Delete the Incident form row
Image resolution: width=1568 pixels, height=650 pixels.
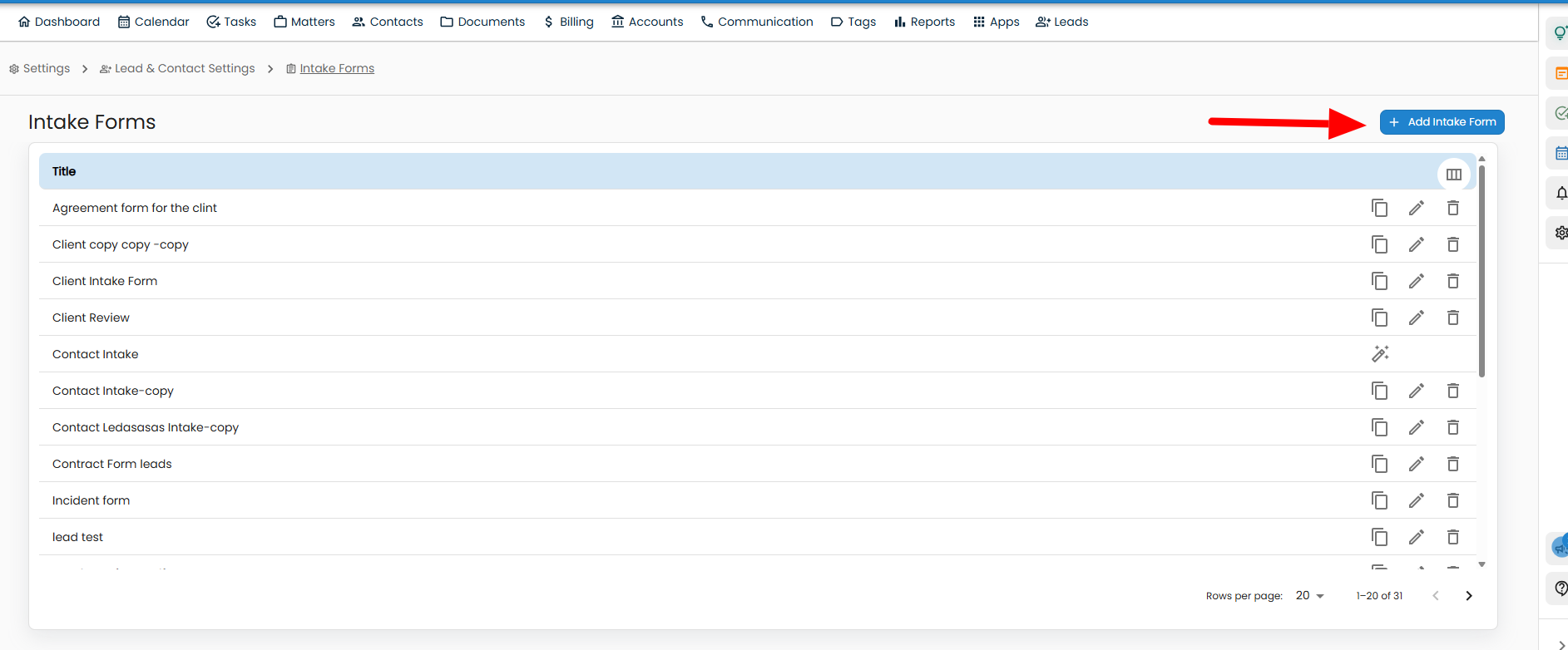1452,500
